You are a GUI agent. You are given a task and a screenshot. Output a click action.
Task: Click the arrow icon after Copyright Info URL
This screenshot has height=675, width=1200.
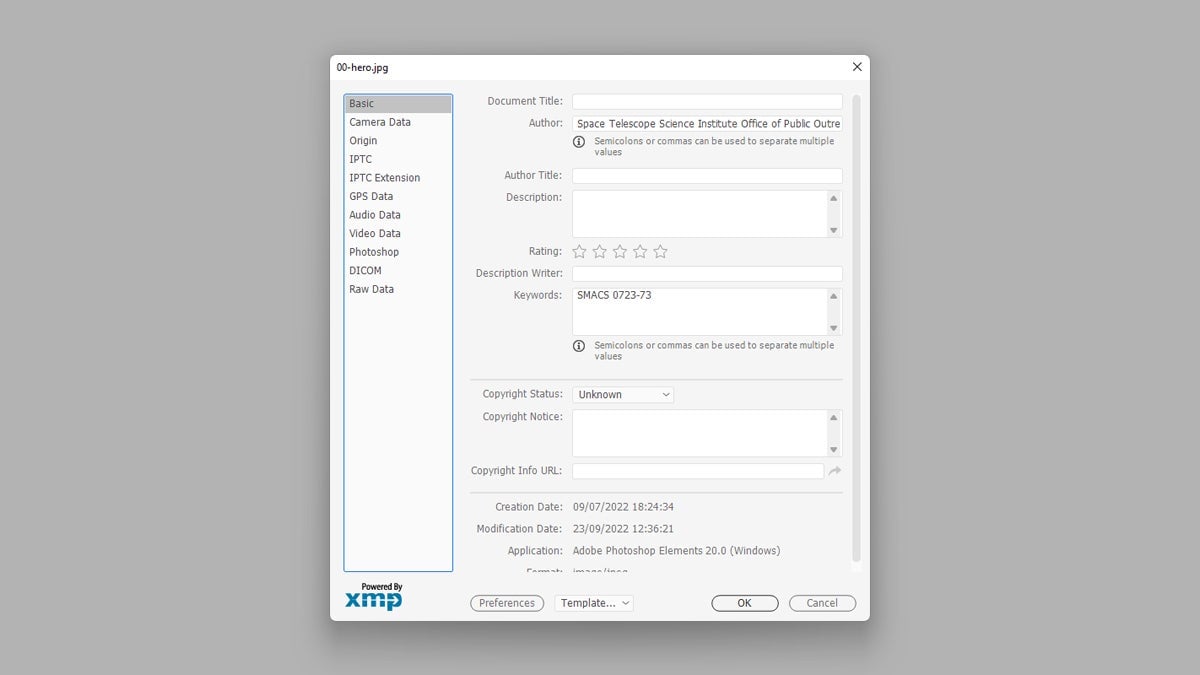pyautogui.click(x=835, y=470)
